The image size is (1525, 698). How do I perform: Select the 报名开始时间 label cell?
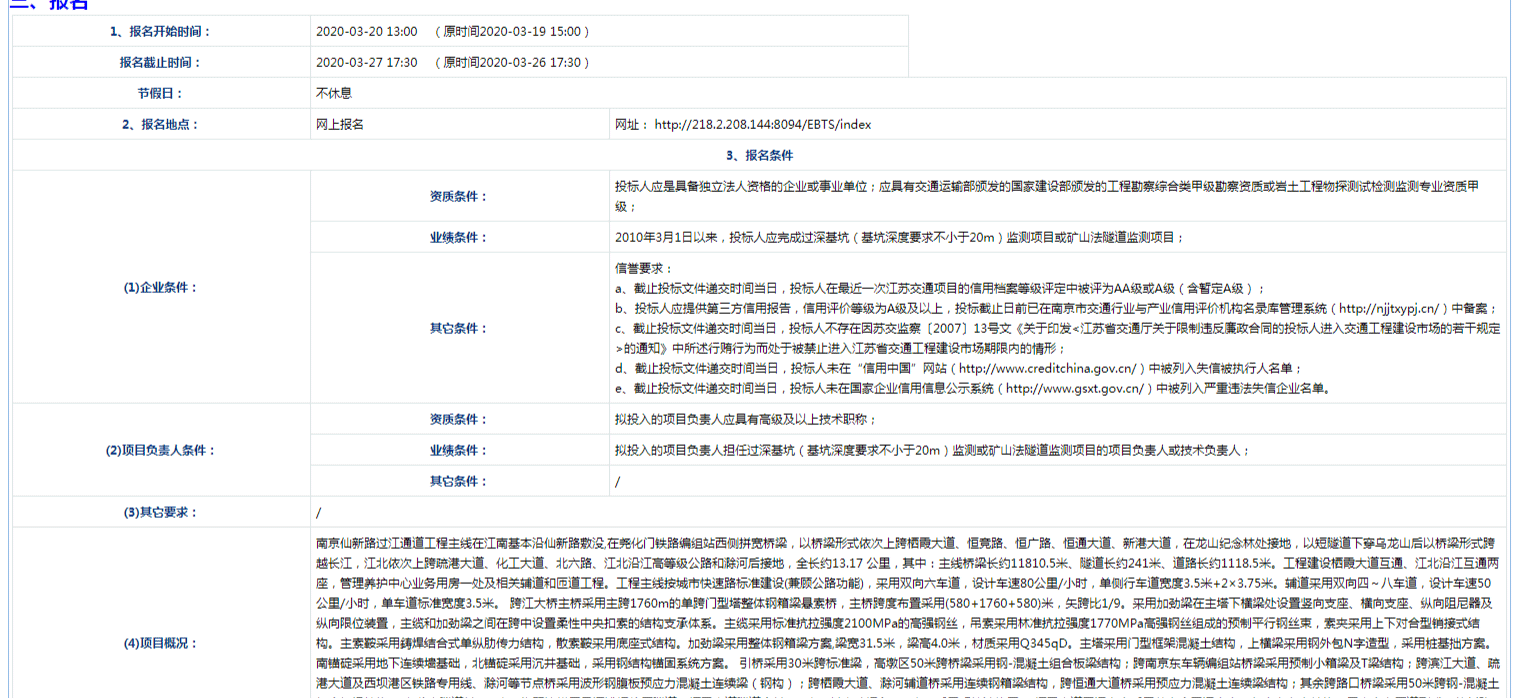click(x=160, y=31)
